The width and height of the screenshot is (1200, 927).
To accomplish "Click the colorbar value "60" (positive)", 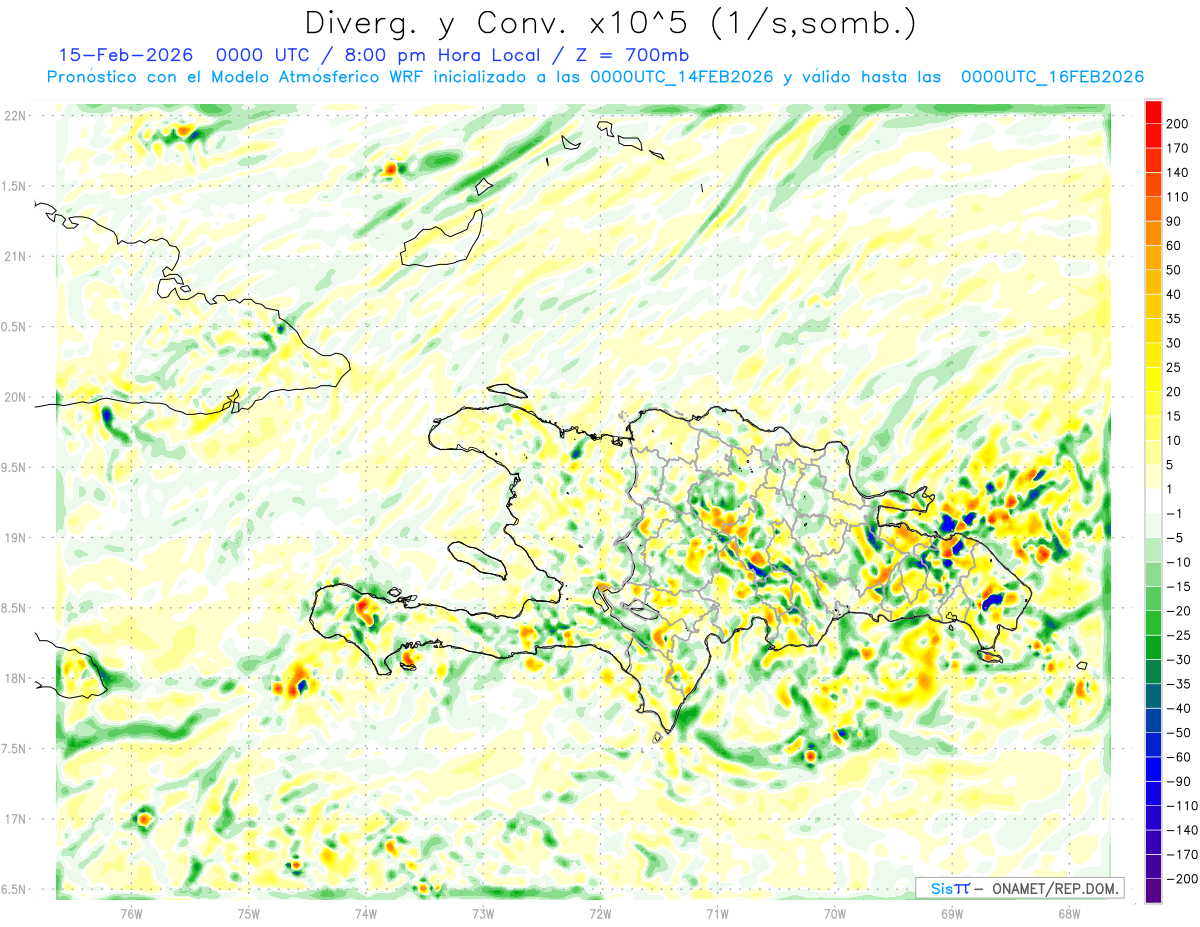I will pos(1174,246).
